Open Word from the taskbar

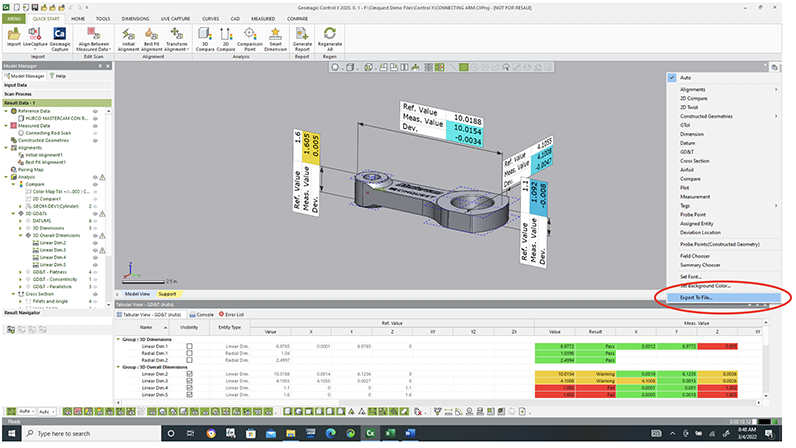[x=410, y=433]
